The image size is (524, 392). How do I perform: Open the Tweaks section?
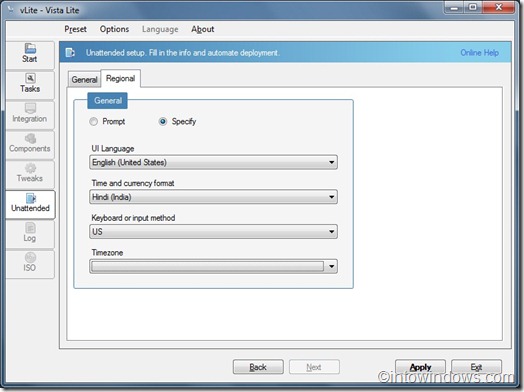(x=30, y=174)
